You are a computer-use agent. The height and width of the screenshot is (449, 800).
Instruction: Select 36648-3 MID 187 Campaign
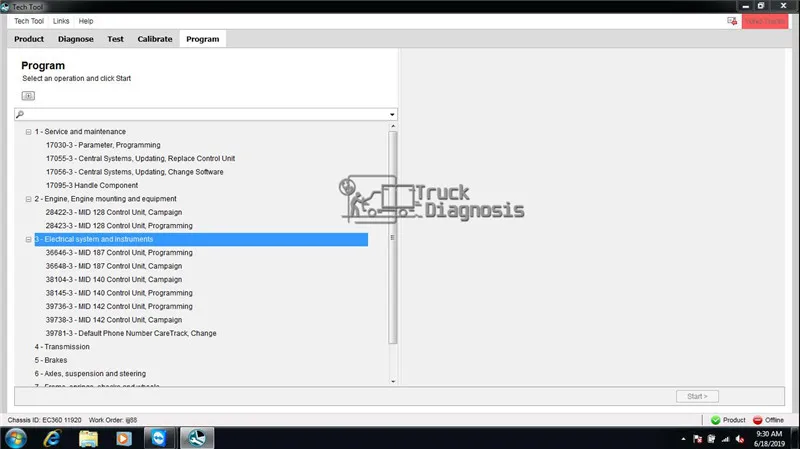click(x=114, y=266)
